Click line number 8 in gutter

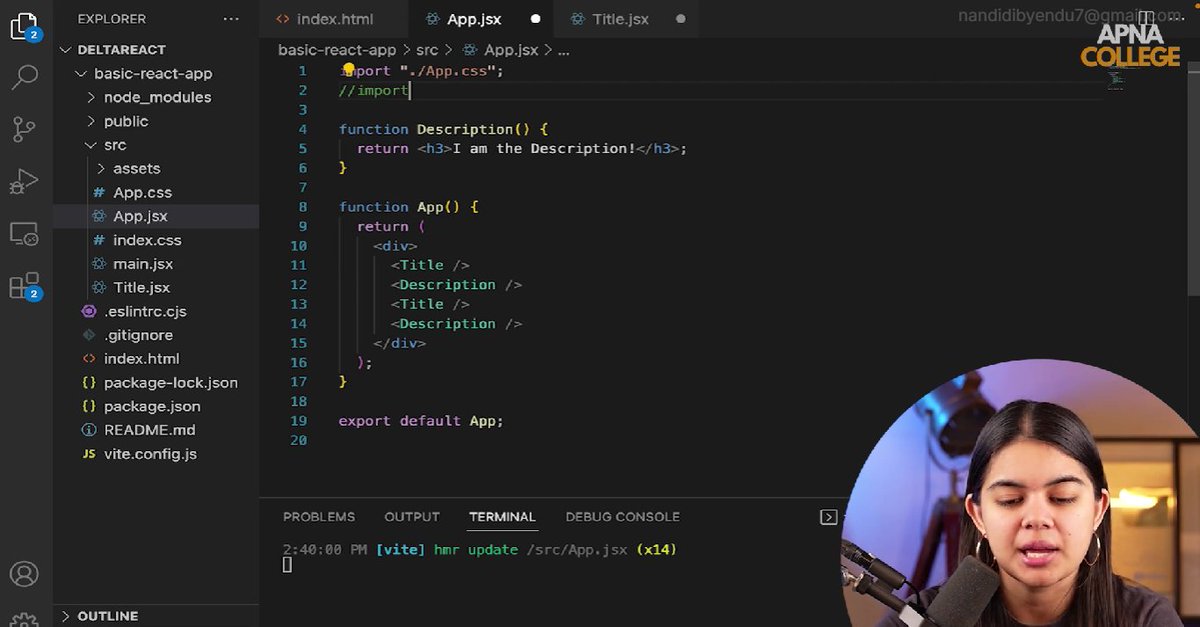(303, 207)
